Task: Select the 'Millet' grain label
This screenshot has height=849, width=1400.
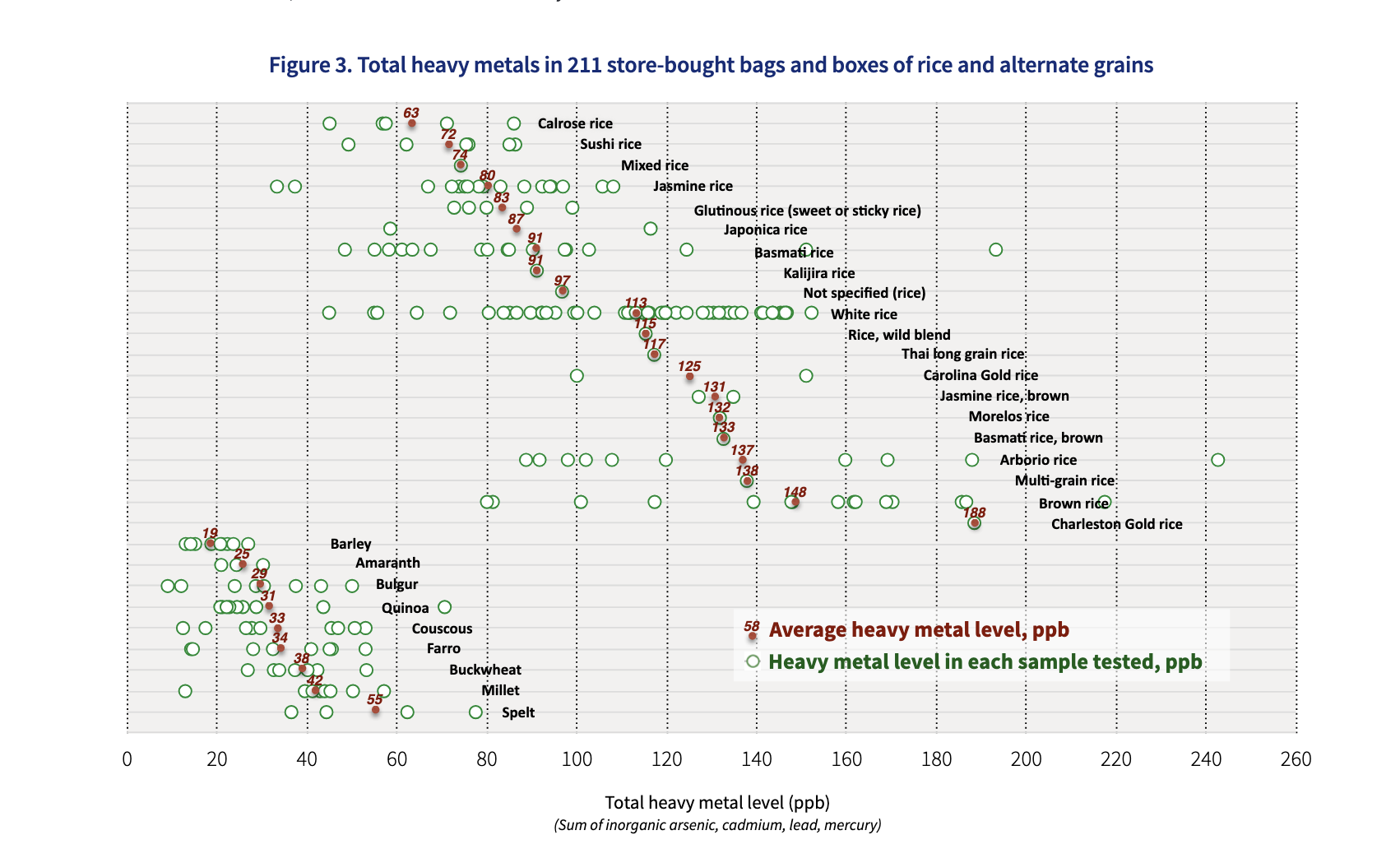Action: coord(500,690)
